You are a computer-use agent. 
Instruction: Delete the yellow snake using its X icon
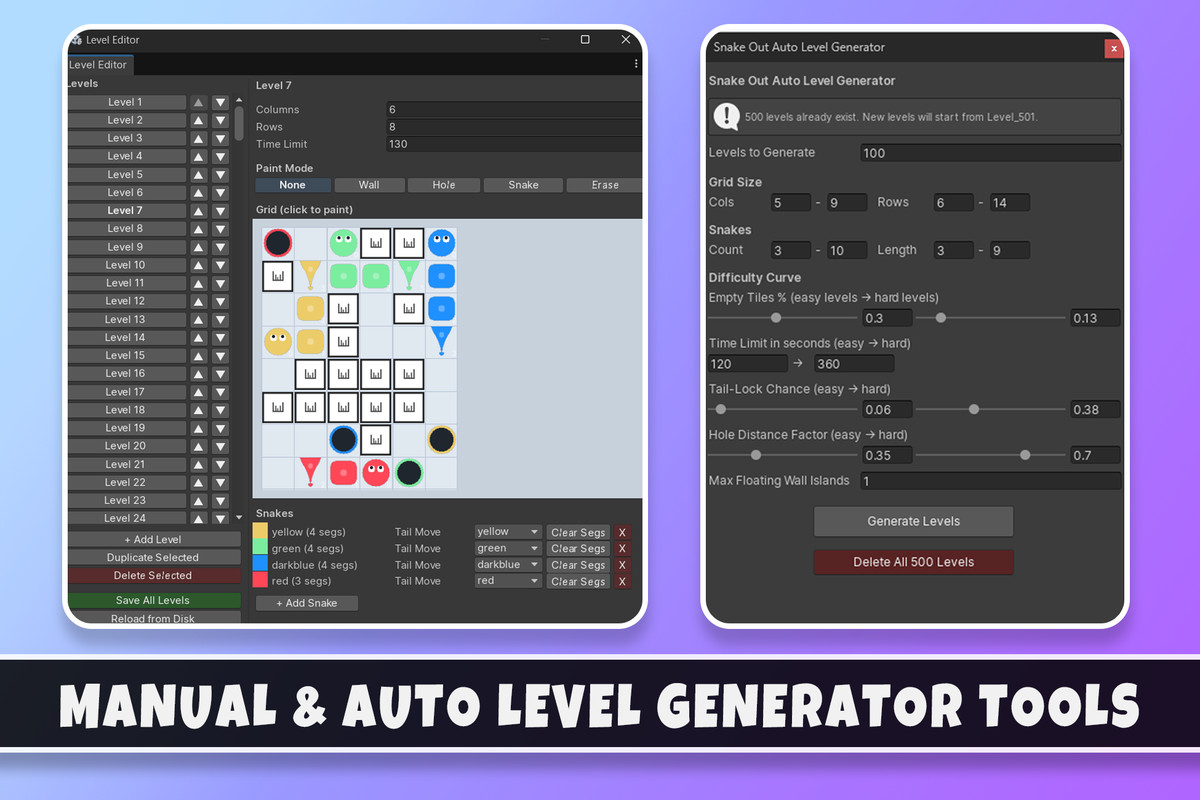[x=622, y=531]
